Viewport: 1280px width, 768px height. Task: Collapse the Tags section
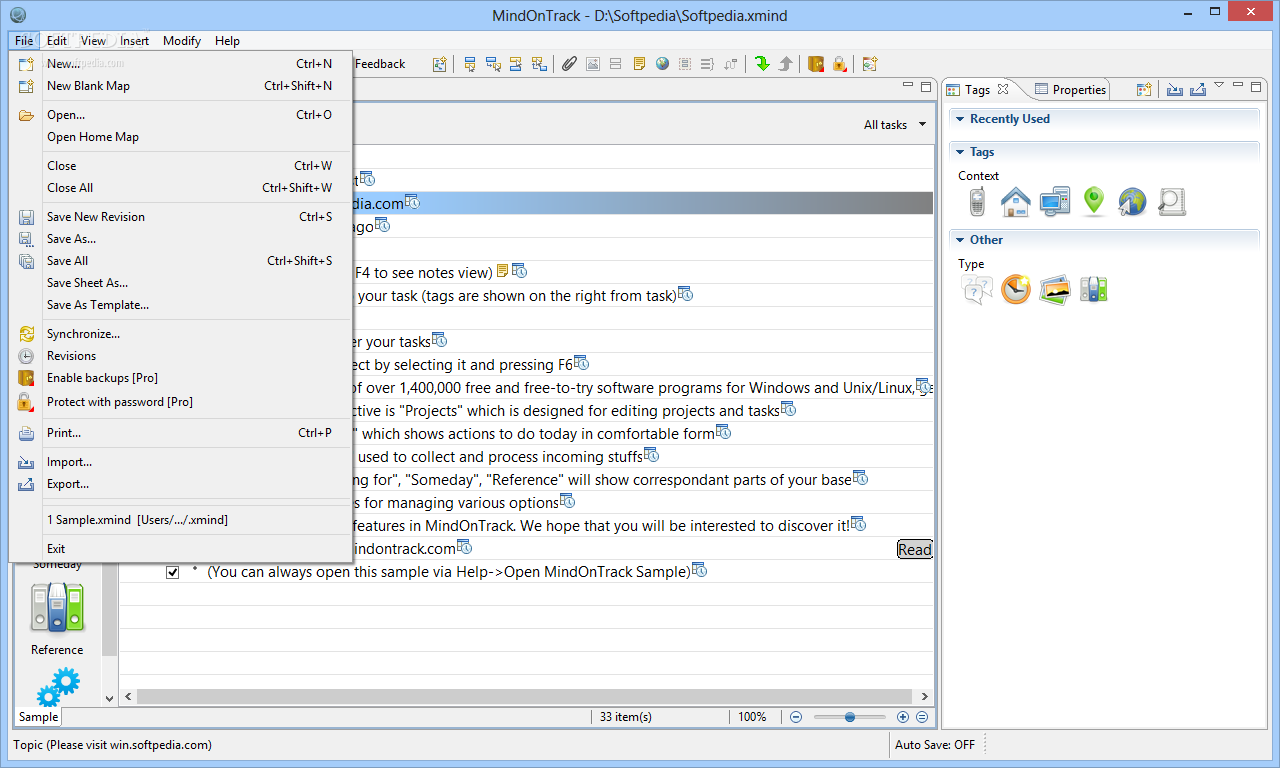point(958,152)
